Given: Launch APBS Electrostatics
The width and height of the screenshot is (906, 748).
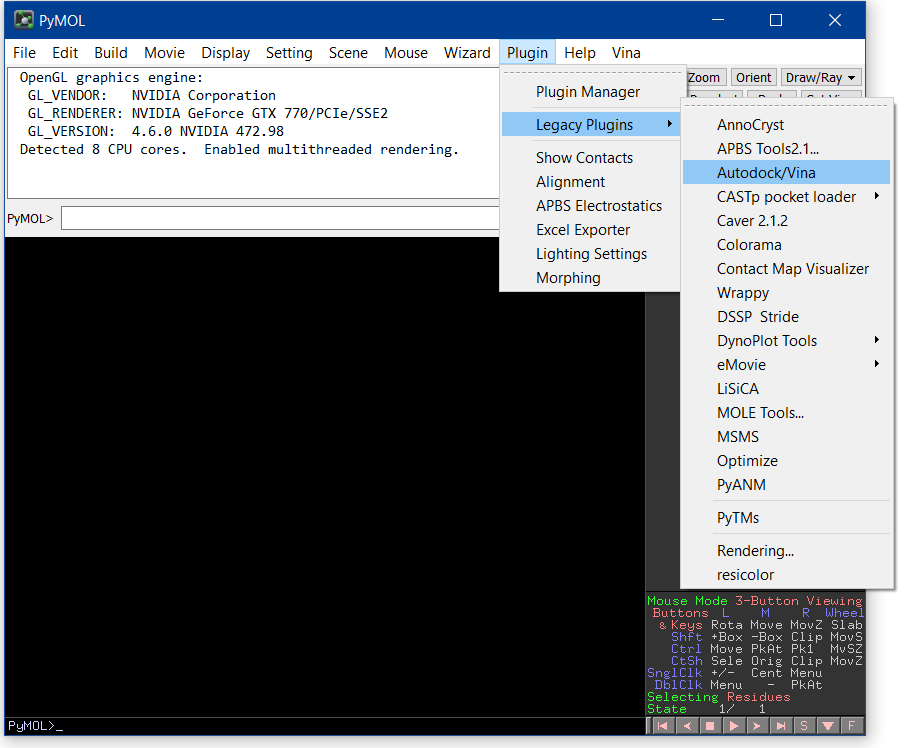Looking at the screenshot, I should (x=591, y=206).
